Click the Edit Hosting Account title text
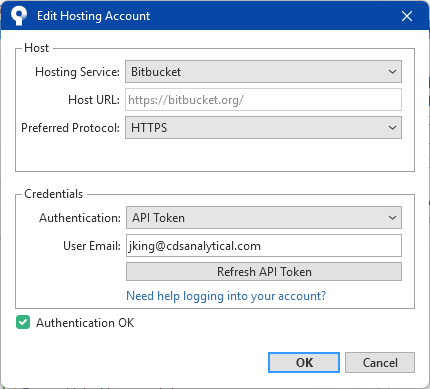430x389 pixels. [93, 16]
